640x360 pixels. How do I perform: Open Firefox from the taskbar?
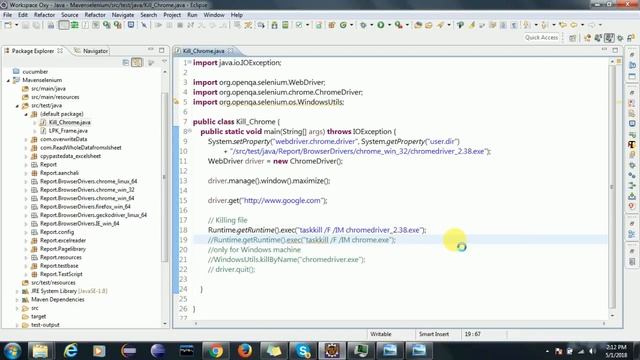coord(244,351)
